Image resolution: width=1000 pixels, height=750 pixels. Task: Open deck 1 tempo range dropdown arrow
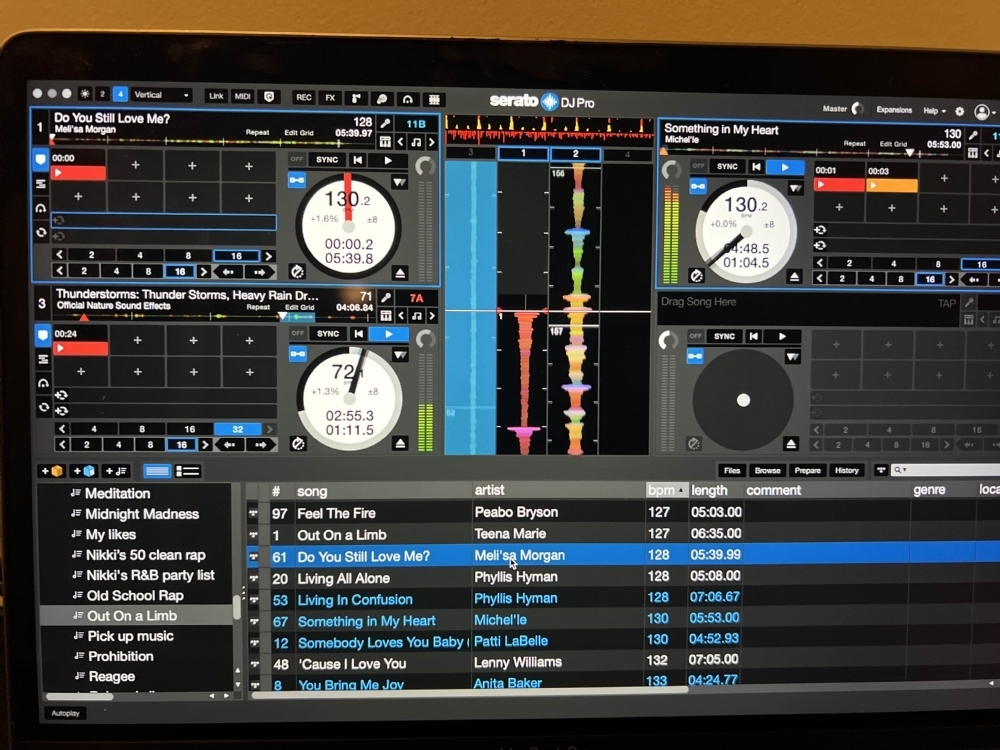pos(399,182)
